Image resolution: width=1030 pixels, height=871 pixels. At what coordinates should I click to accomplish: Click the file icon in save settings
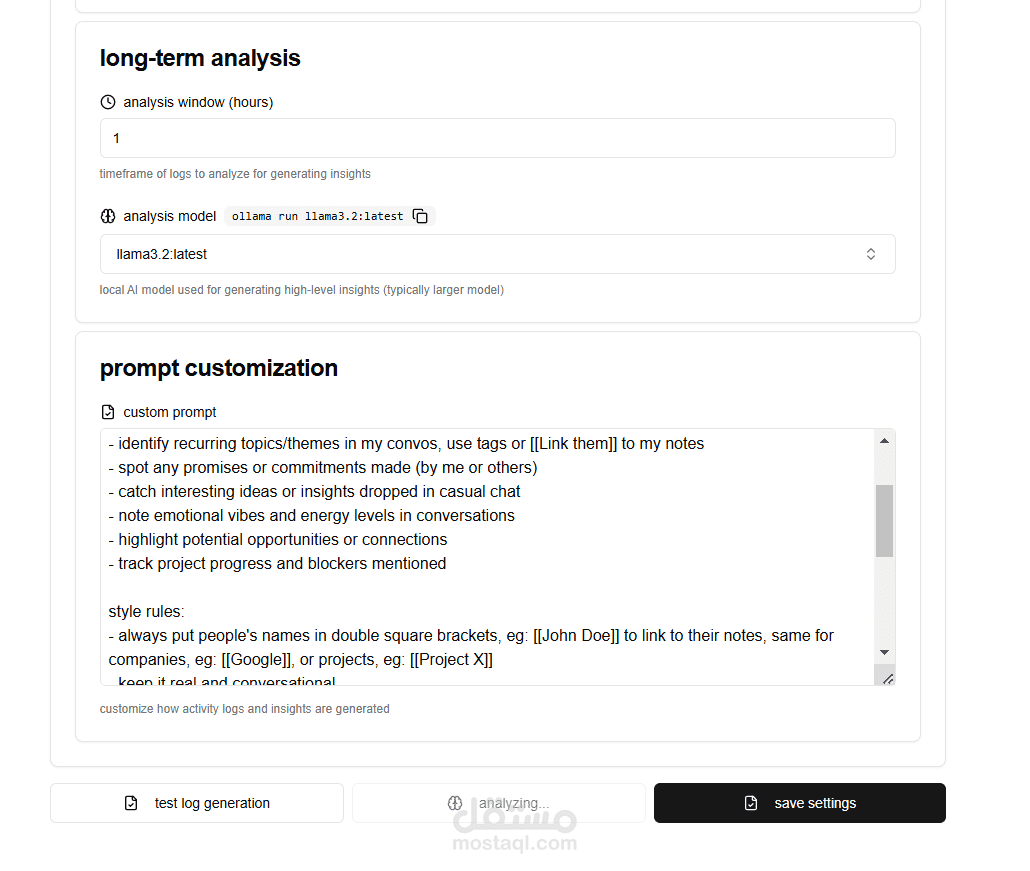pyautogui.click(x=751, y=803)
